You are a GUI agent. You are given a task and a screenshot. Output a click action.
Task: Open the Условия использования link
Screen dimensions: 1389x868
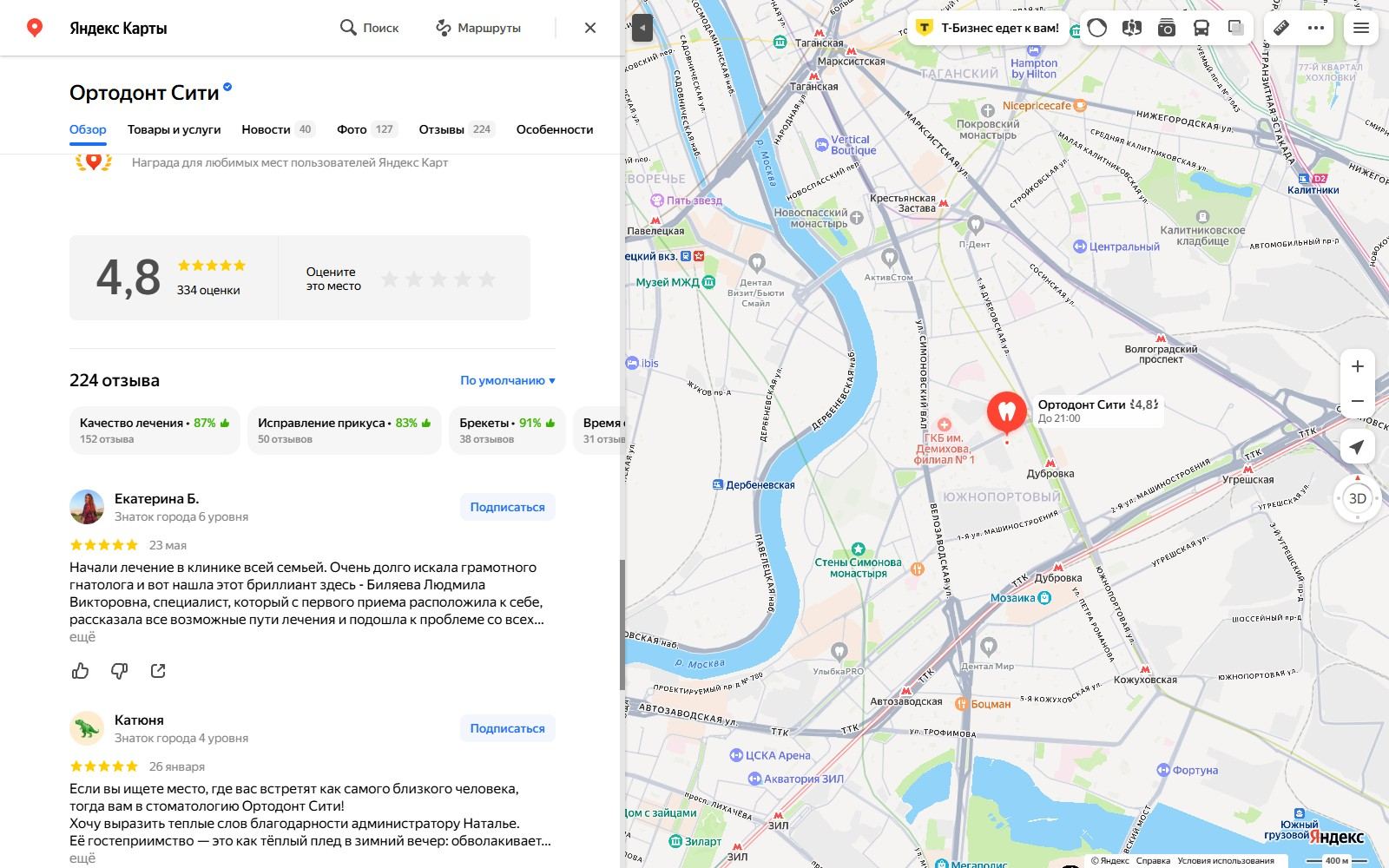(1226, 861)
